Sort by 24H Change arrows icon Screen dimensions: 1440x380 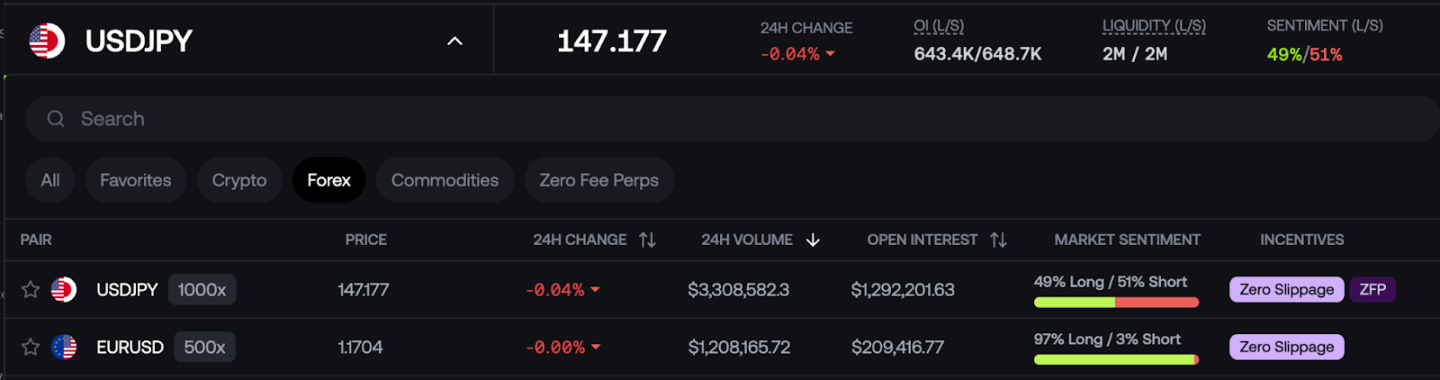[647, 240]
